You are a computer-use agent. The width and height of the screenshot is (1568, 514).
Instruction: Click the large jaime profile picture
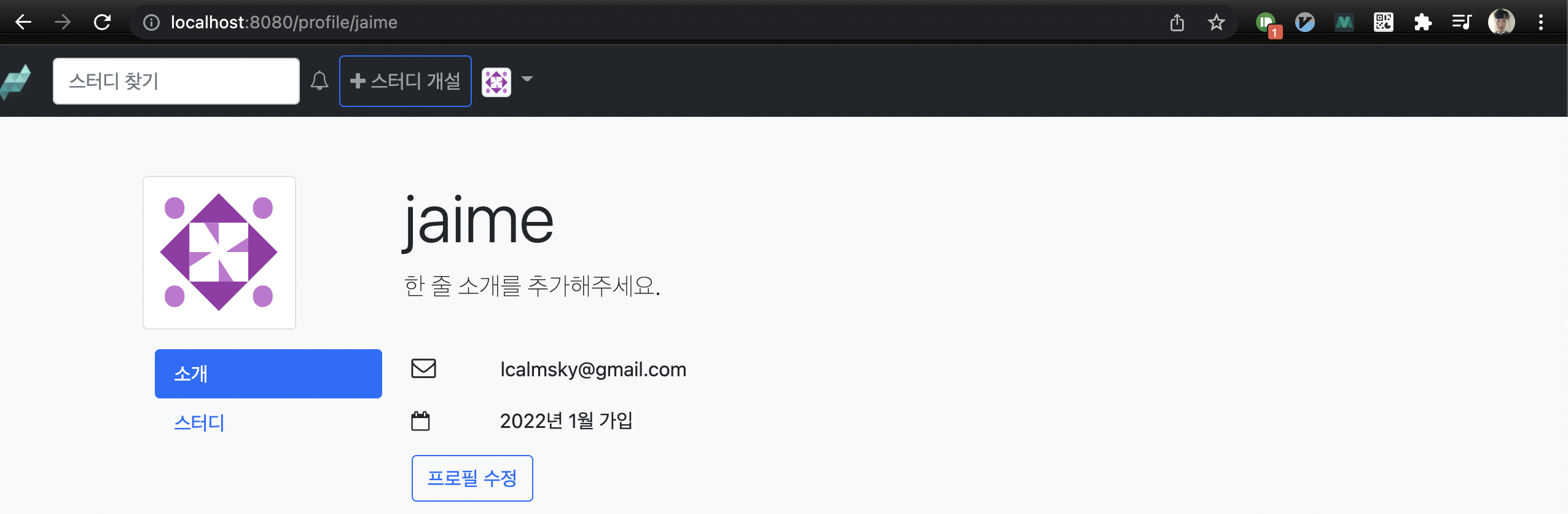219,253
